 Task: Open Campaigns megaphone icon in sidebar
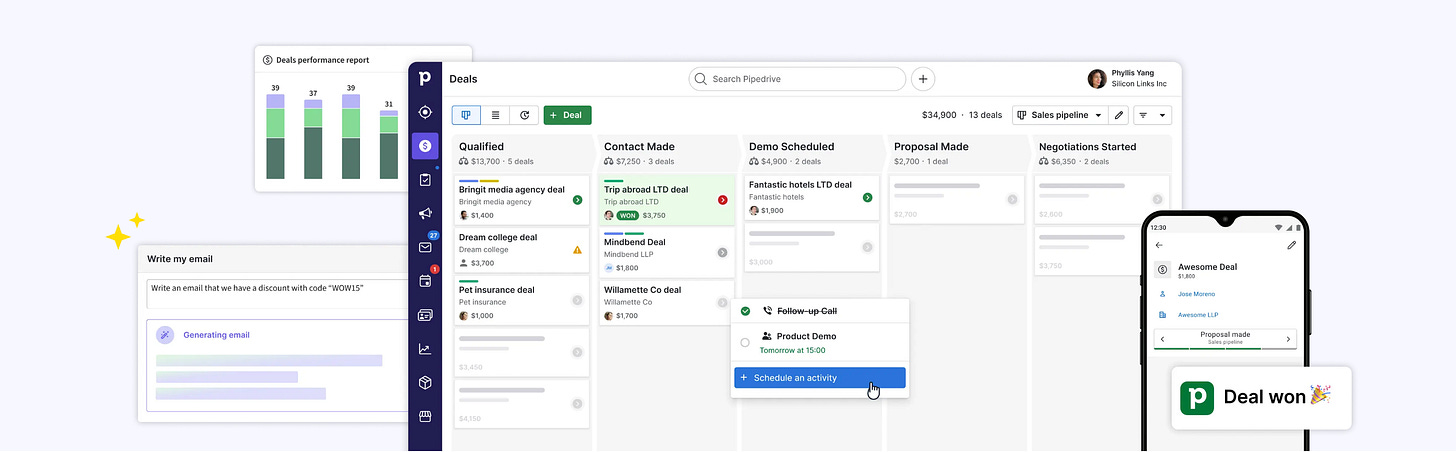(x=425, y=214)
